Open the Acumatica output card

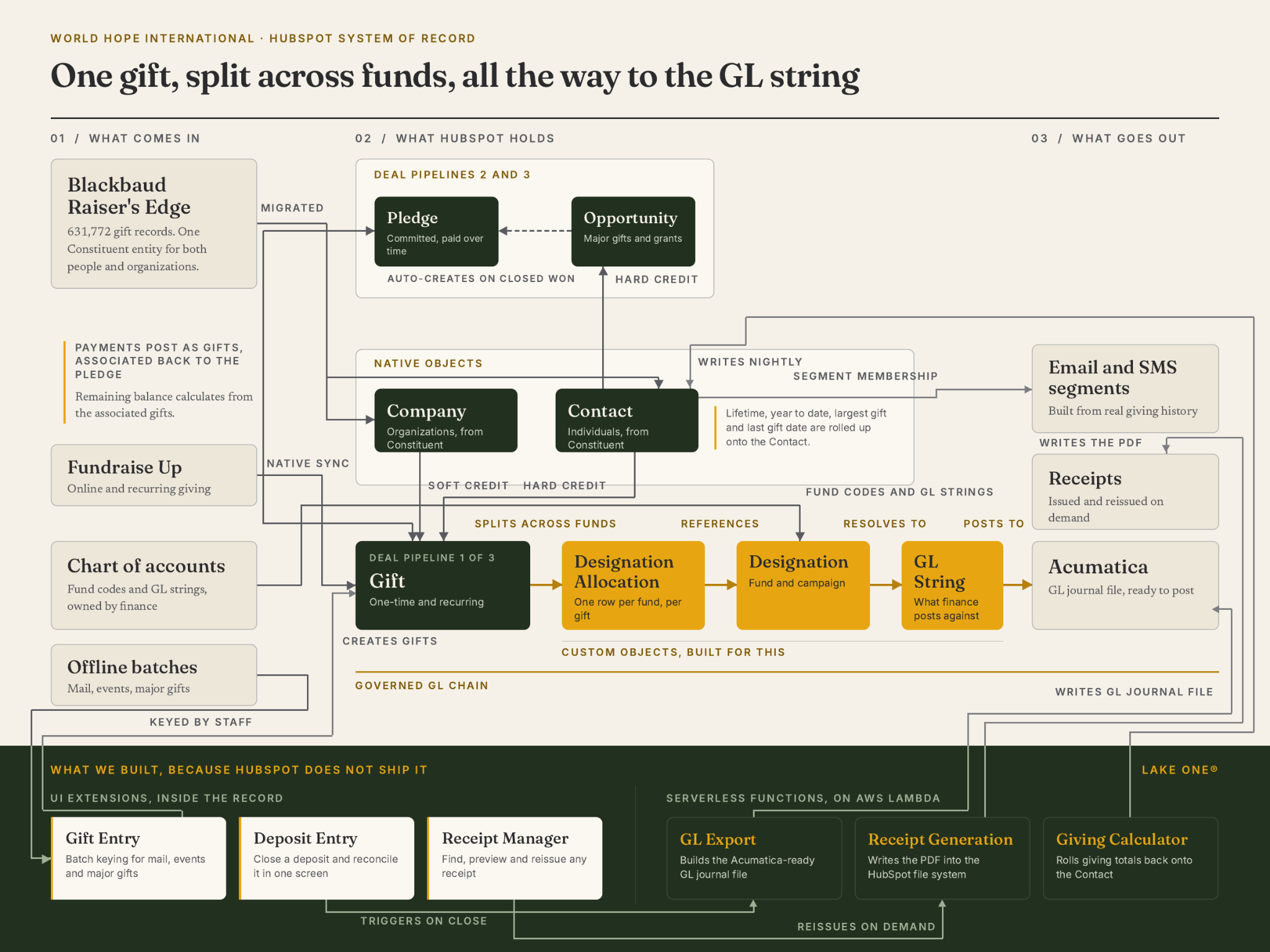[1125, 585]
